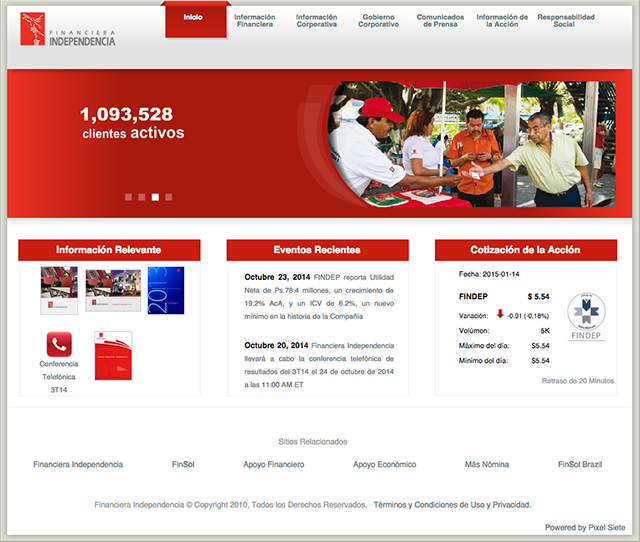Read the Octubre 23, 2014 event
The image size is (640, 542).
point(319,297)
